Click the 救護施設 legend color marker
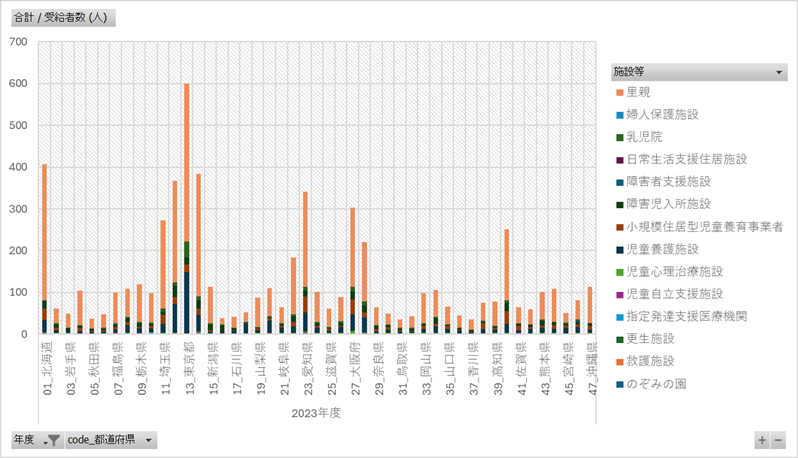This screenshot has width=798, height=458. click(x=620, y=361)
